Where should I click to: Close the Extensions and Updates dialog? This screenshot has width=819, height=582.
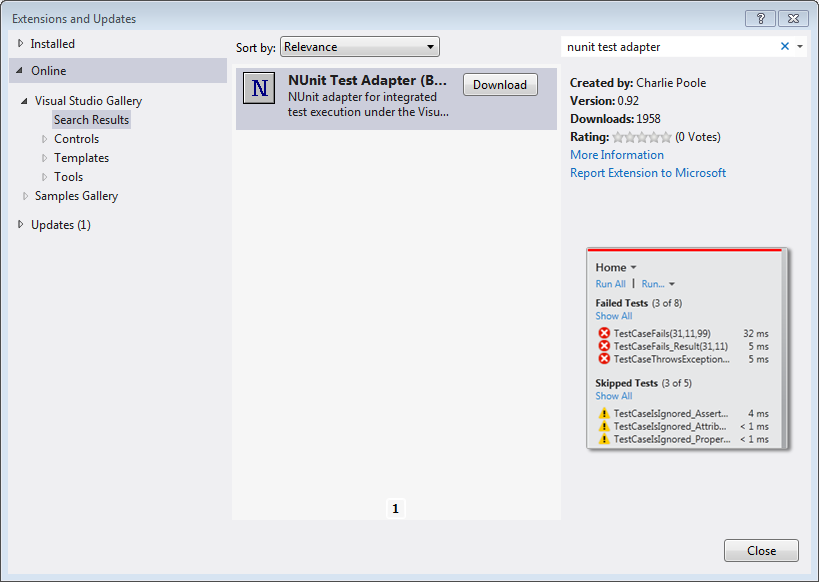761,551
